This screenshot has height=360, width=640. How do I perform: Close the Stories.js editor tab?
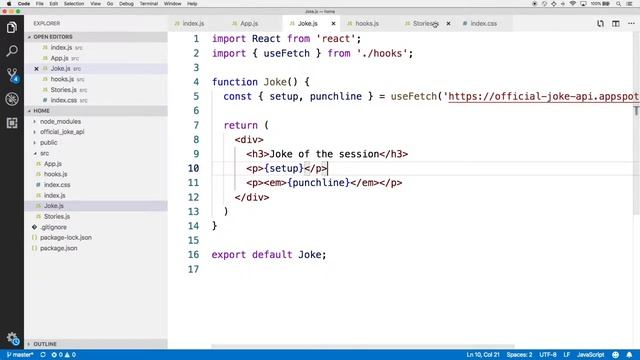pos(448,24)
